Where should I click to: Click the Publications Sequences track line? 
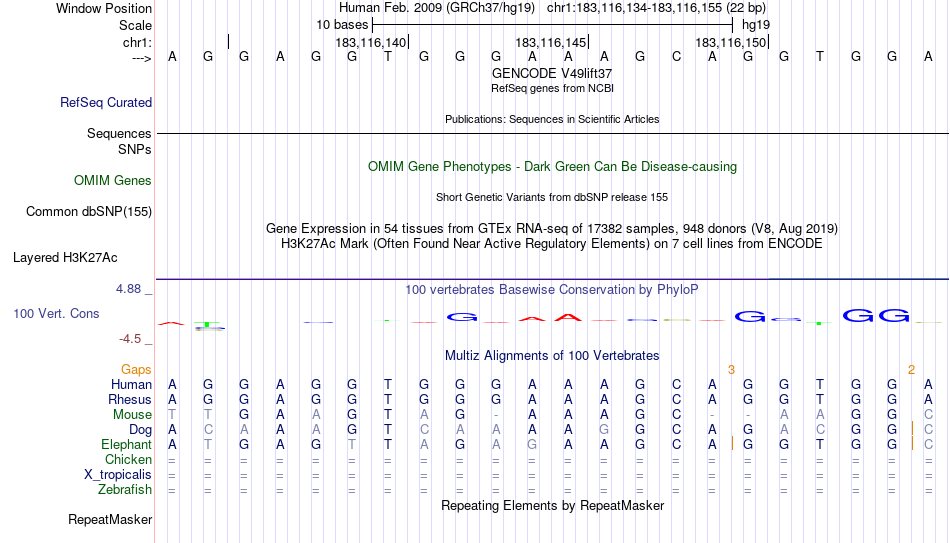point(553,133)
